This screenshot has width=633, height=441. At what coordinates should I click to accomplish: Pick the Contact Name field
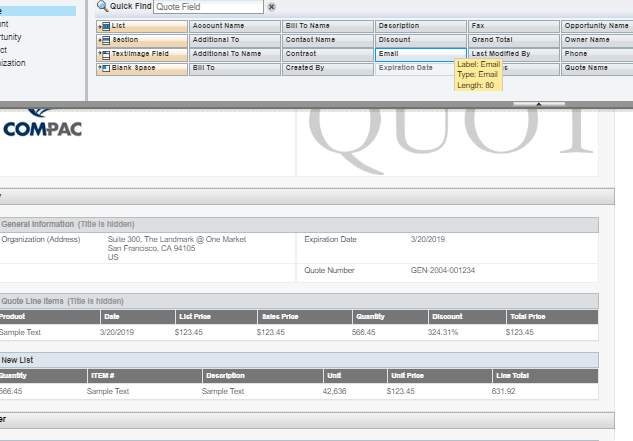click(328, 40)
